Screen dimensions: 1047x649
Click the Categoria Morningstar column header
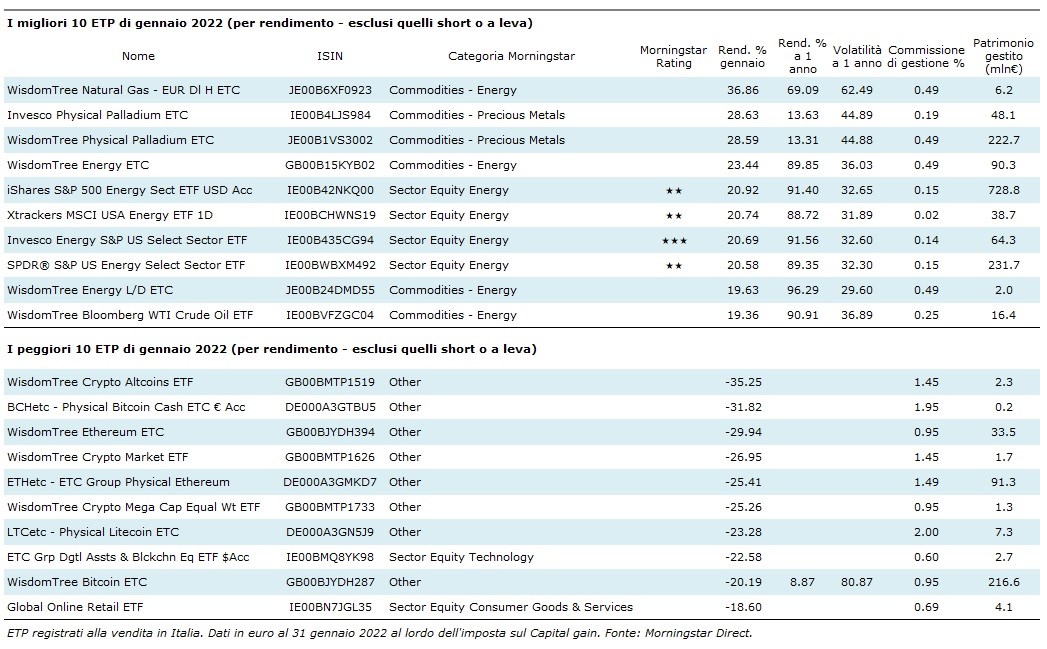coord(511,56)
